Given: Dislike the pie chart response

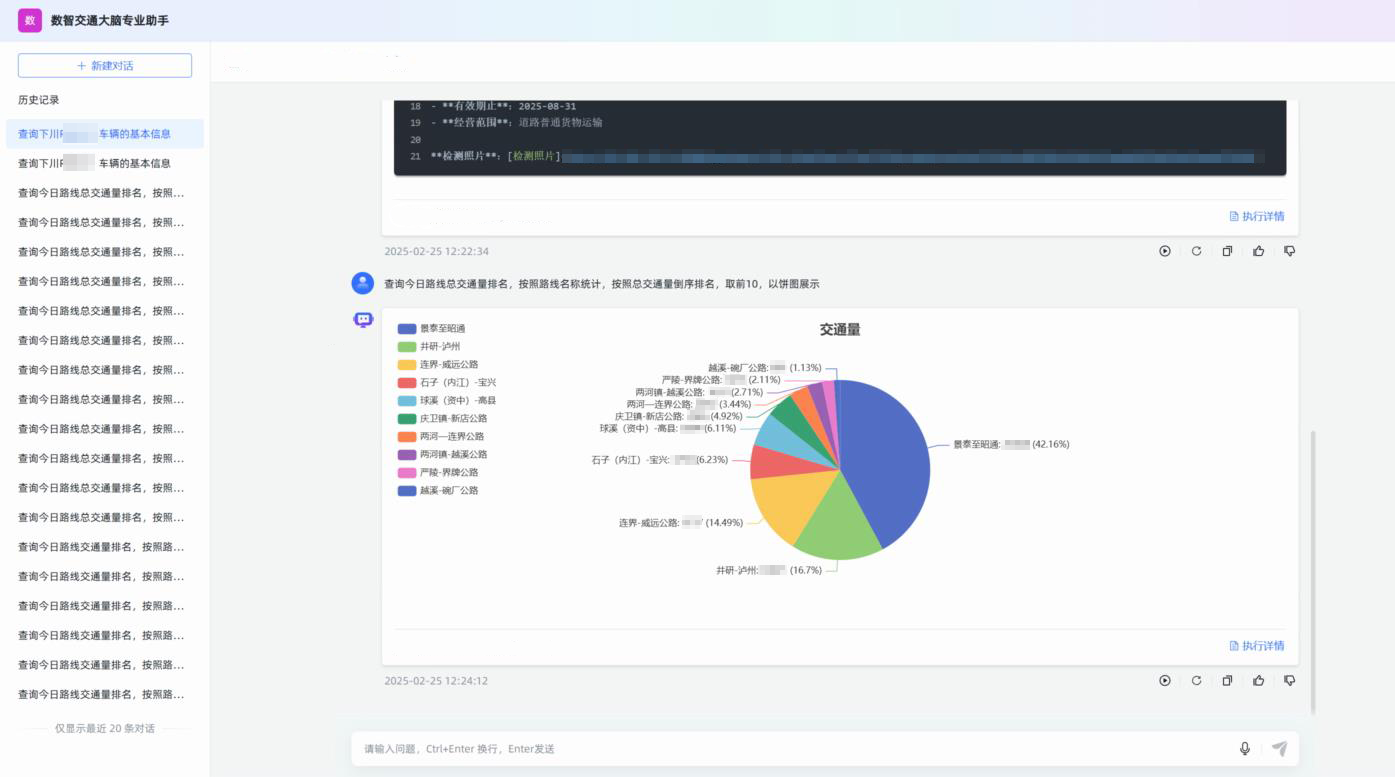Looking at the screenshot, I should (1289, 681).
